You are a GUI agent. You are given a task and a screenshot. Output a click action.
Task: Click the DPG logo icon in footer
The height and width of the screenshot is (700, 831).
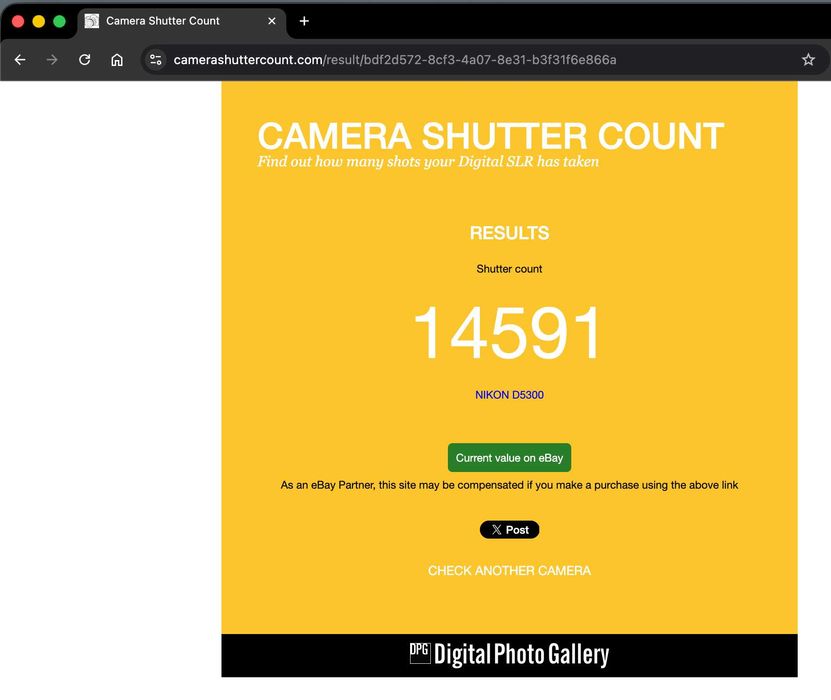pos(420,653)
